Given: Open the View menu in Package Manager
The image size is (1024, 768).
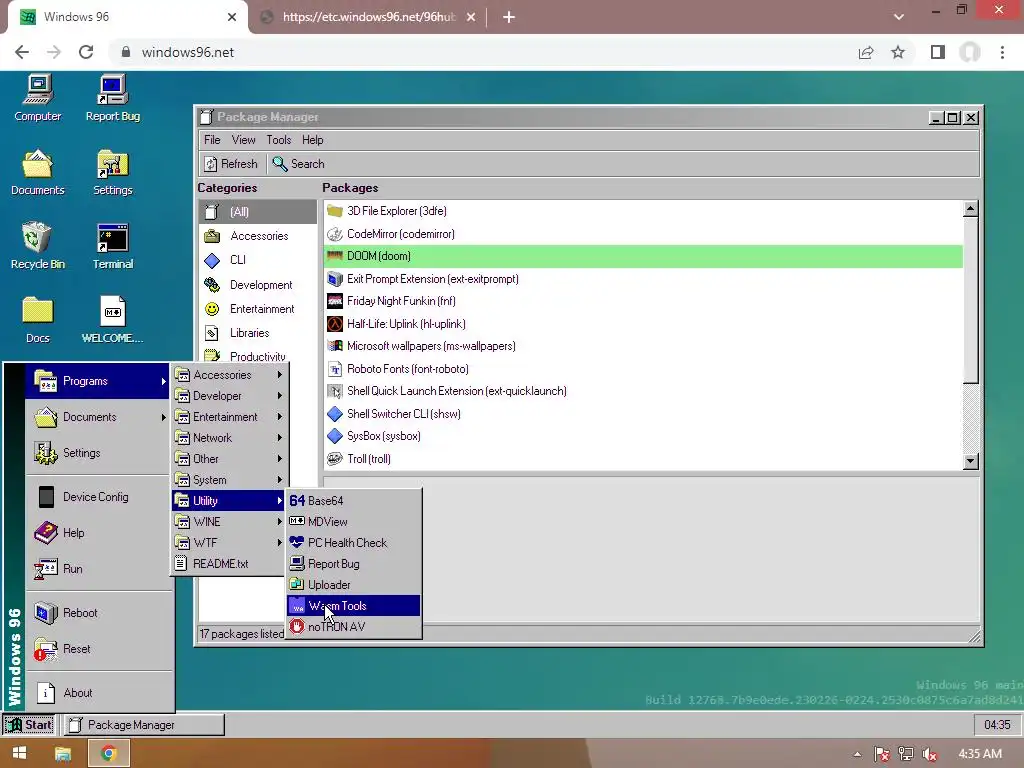Looking at the screenshot, I should [243, 140].
